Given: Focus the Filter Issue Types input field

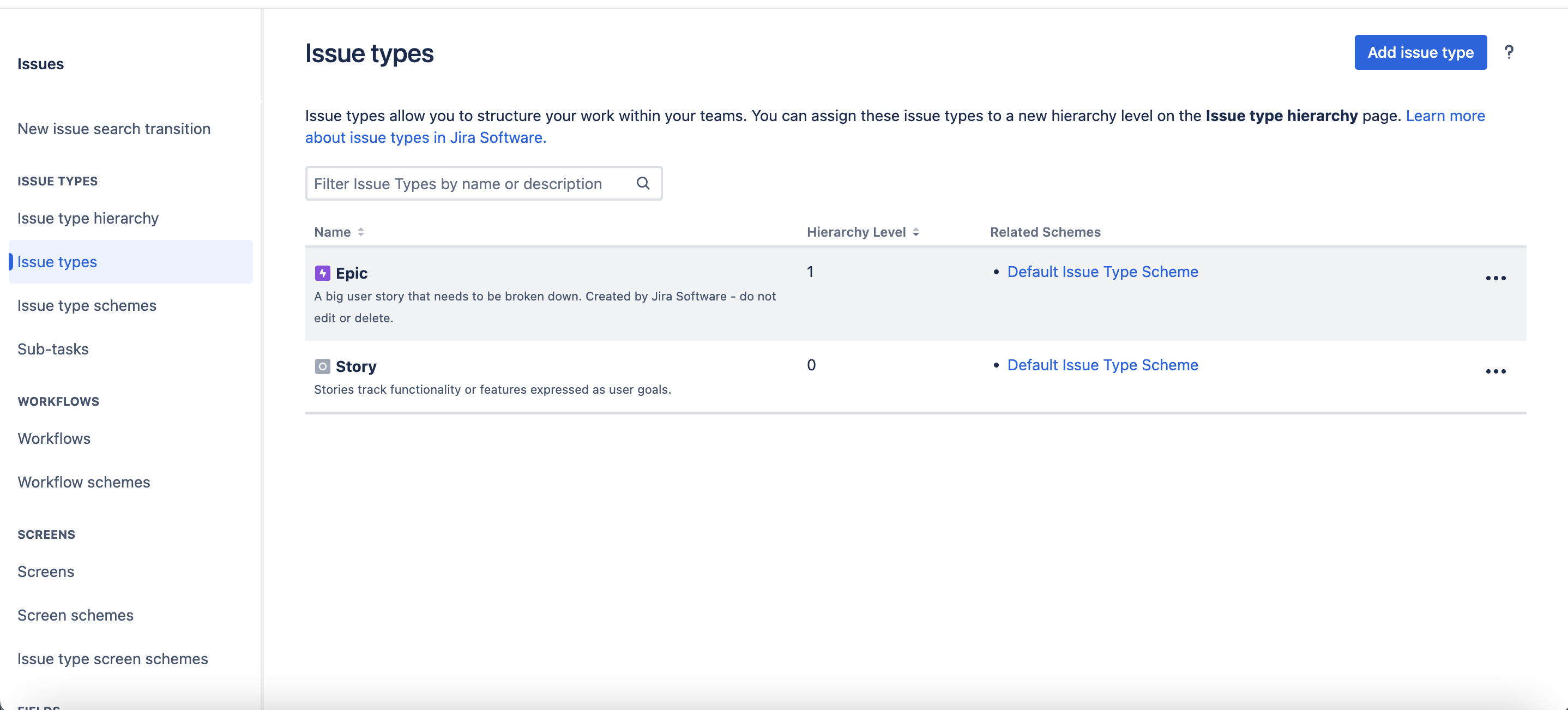Looking at the screenshot, I should coord(469,183).
